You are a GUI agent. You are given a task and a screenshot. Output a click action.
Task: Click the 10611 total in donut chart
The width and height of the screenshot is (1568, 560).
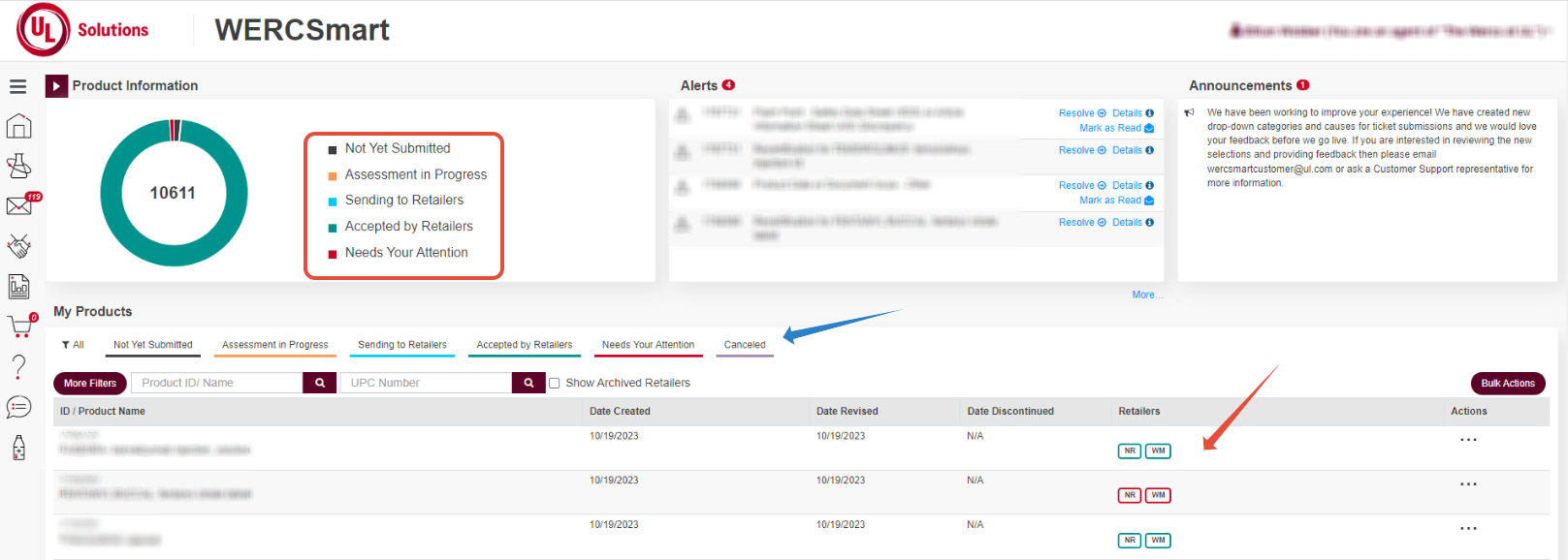(173, 193)
